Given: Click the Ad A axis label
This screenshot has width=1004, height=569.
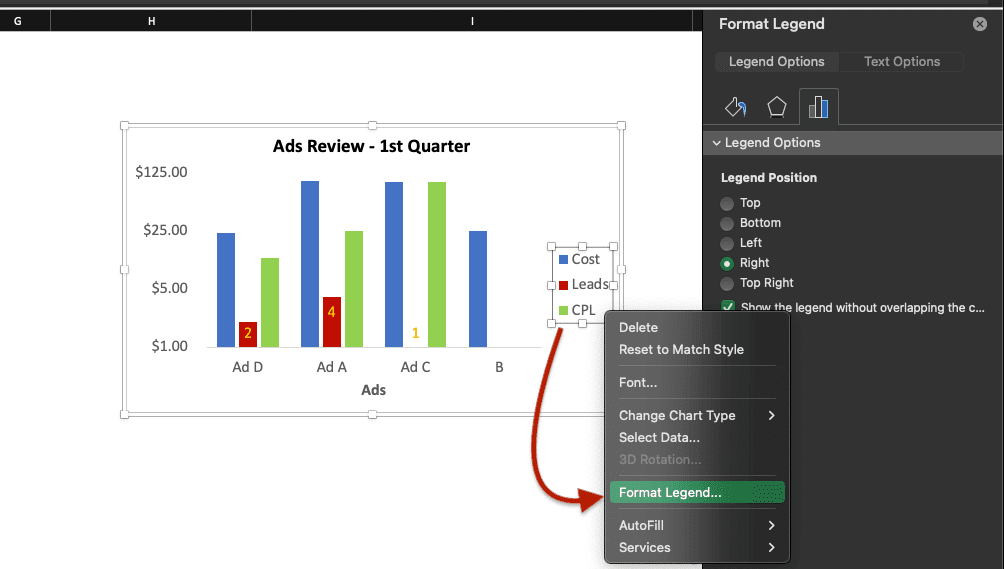Looking at the screenshot, I should tap(332, 367).
